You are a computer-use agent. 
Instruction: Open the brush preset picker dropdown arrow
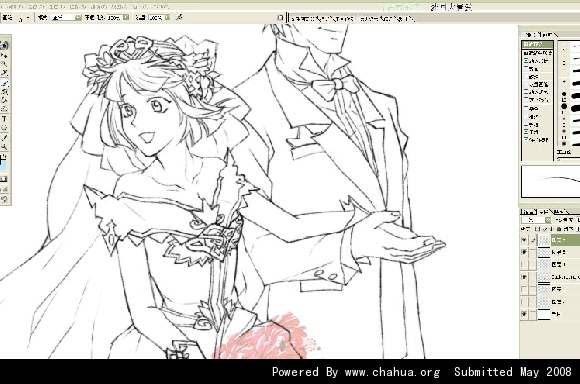click(x=28, y=17)
